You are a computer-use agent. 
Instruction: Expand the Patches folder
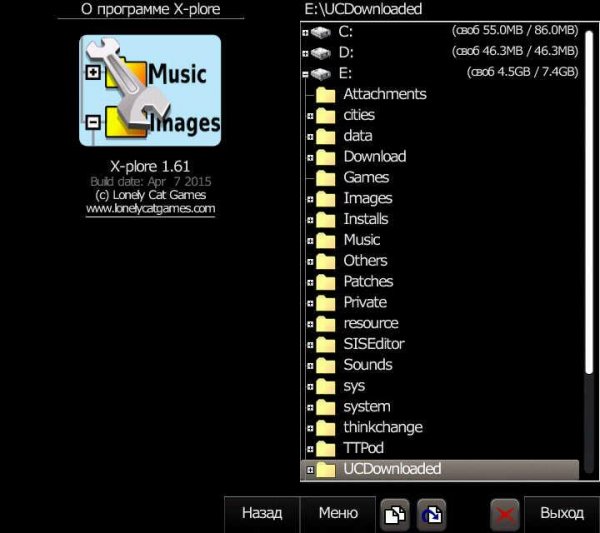click(310, 283)
